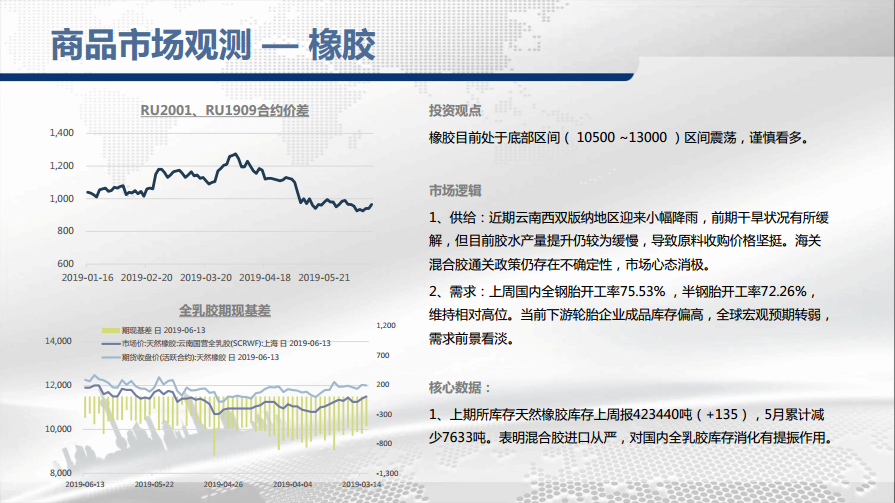Image resolution: width=895 pixels, height=503 pixels.
Task: Click the 上期所库存天然橡胶 core data paragraph
Action: click(x=630, y=425)
